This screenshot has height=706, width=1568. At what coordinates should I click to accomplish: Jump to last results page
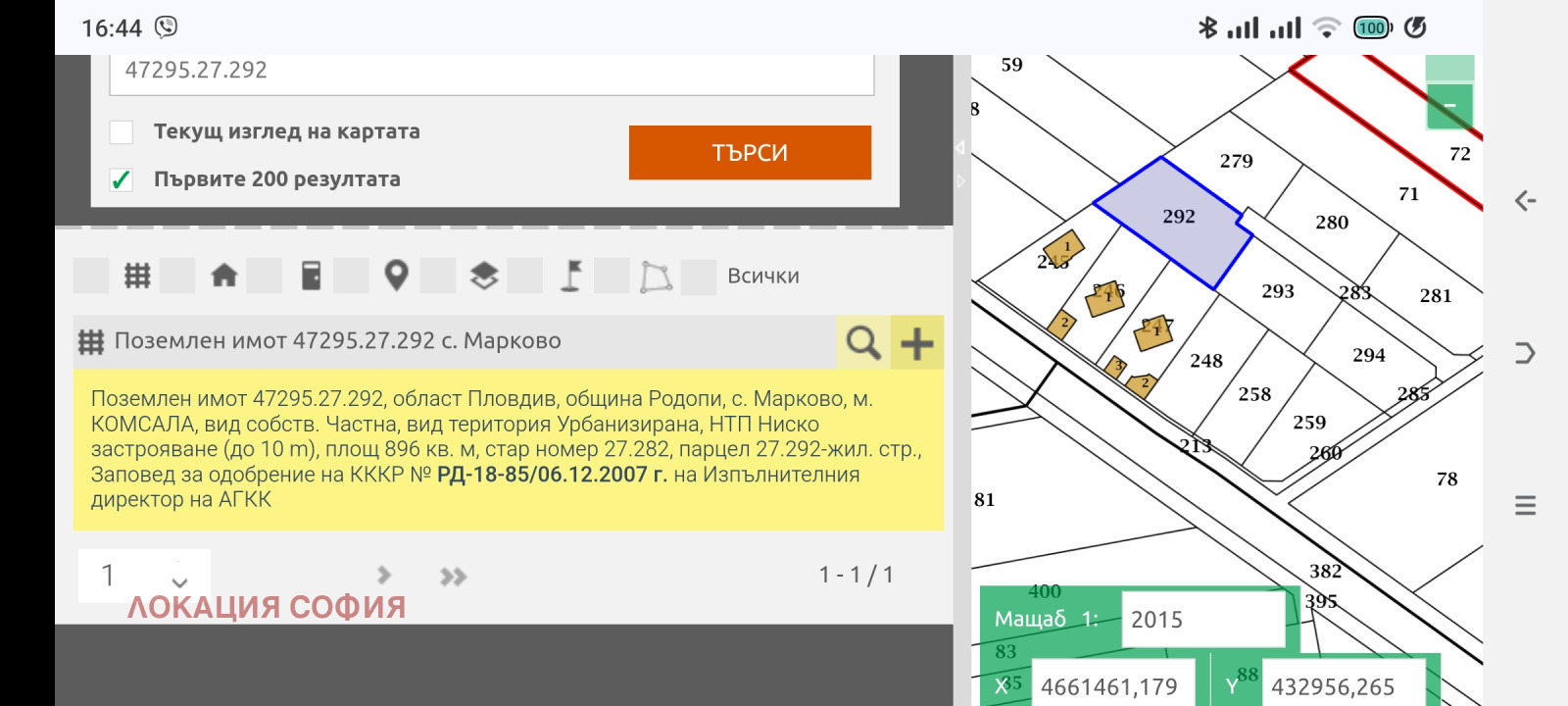(453, 577)
